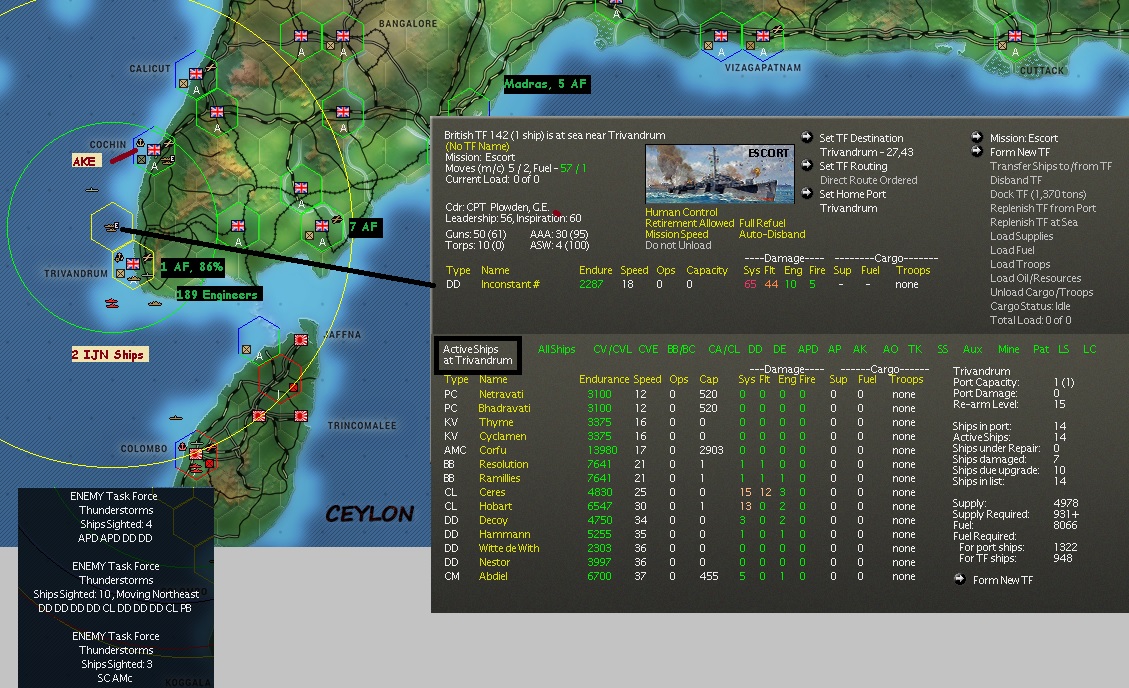Select the British base flag at Trivandrum
This screenshot has width=1129, height=688.
133,264
